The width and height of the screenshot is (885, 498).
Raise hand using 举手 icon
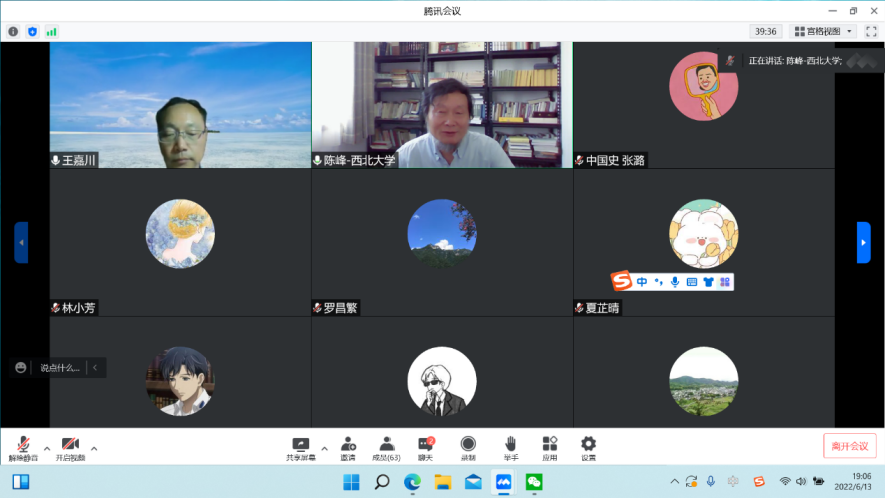(510, 446)
